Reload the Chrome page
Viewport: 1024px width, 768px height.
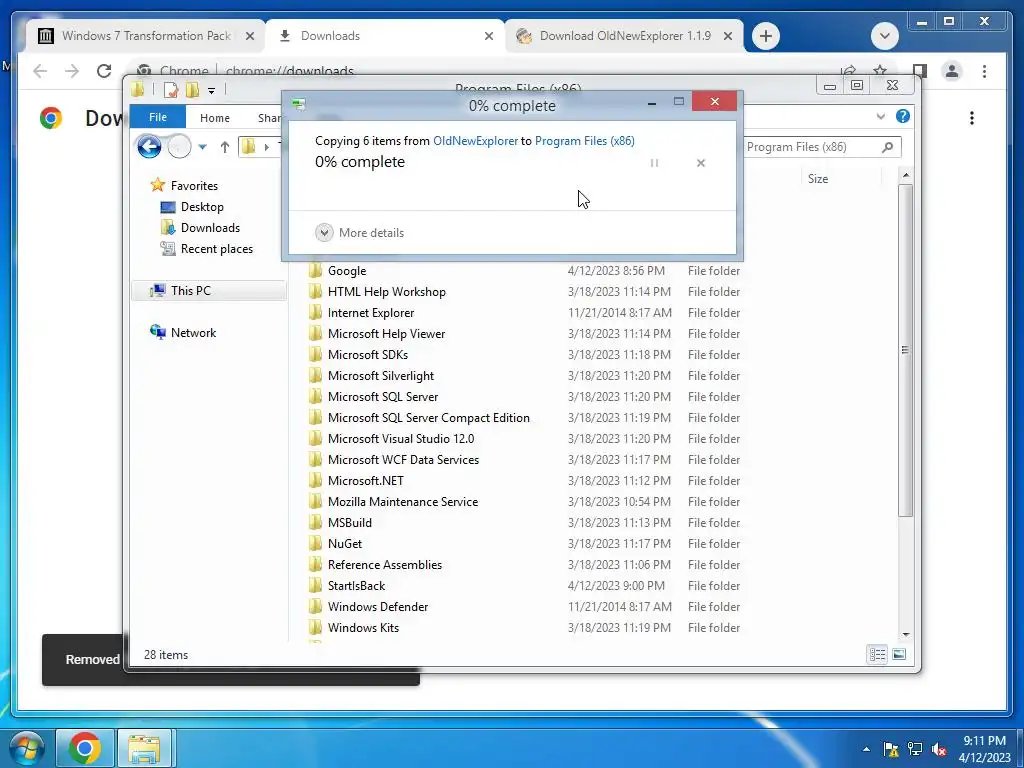(x=104, y=71)
